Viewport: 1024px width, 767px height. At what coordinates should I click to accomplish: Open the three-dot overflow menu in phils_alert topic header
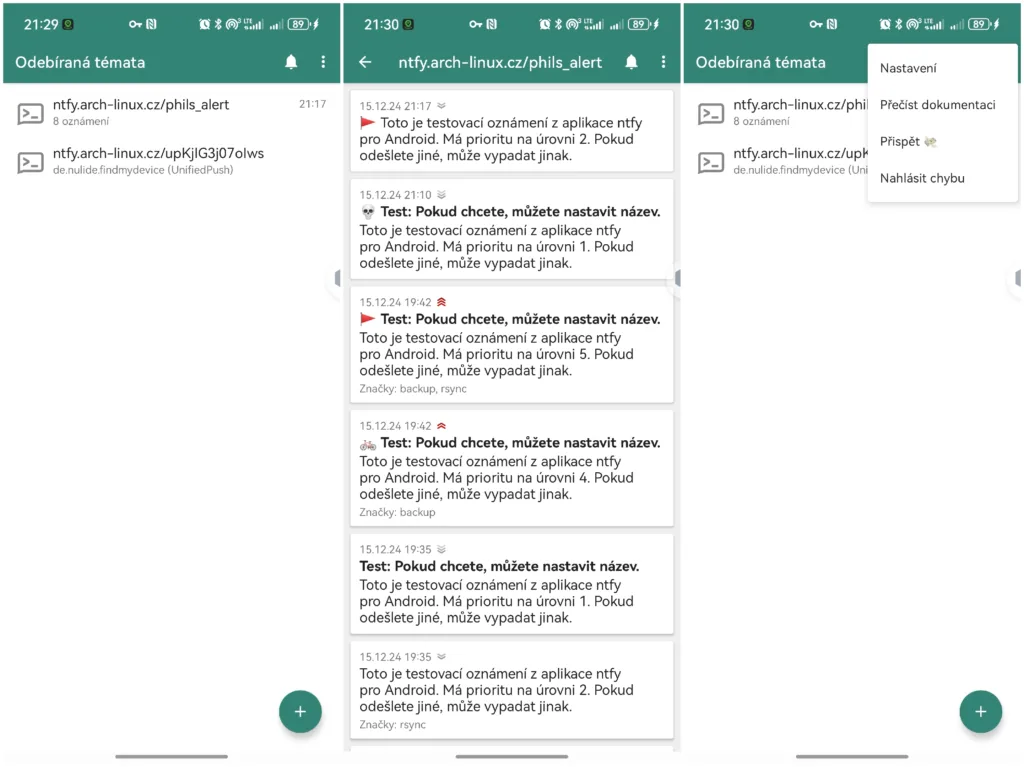[x=663, y=62]
